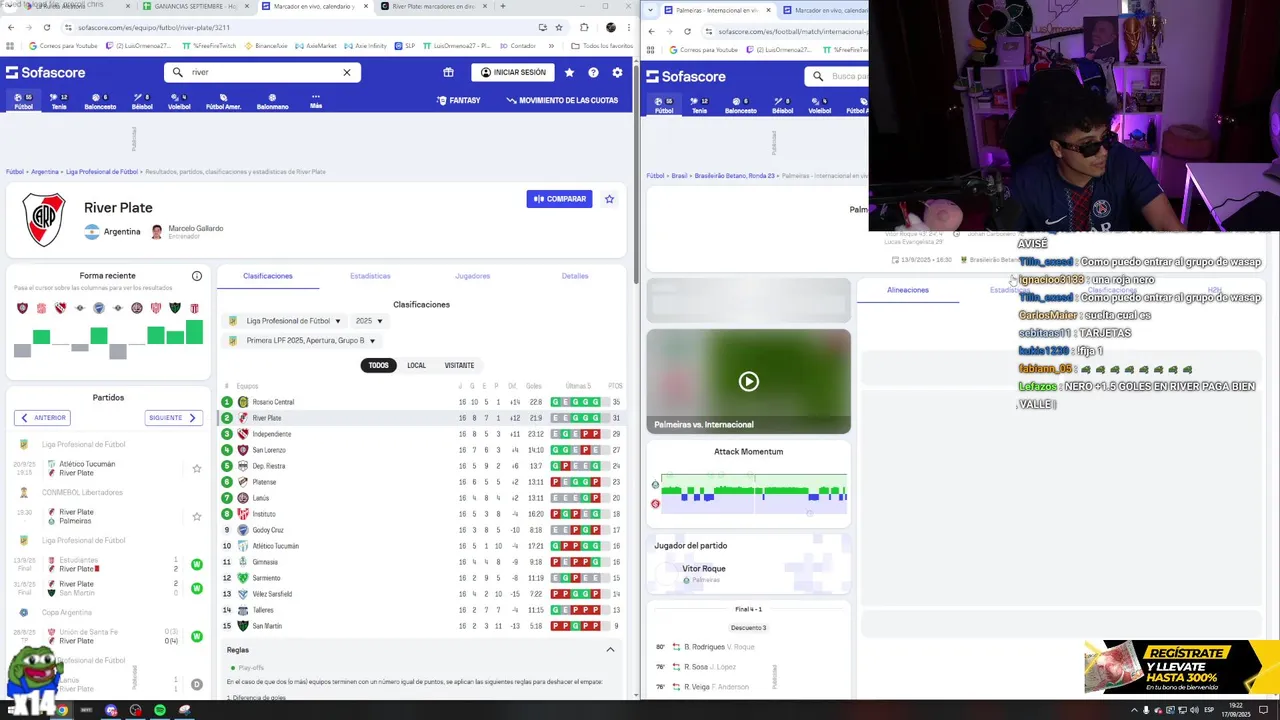Open the 2025 season dropdown
The height and width of the screenshot is (720, 1280).
[369, 321]
